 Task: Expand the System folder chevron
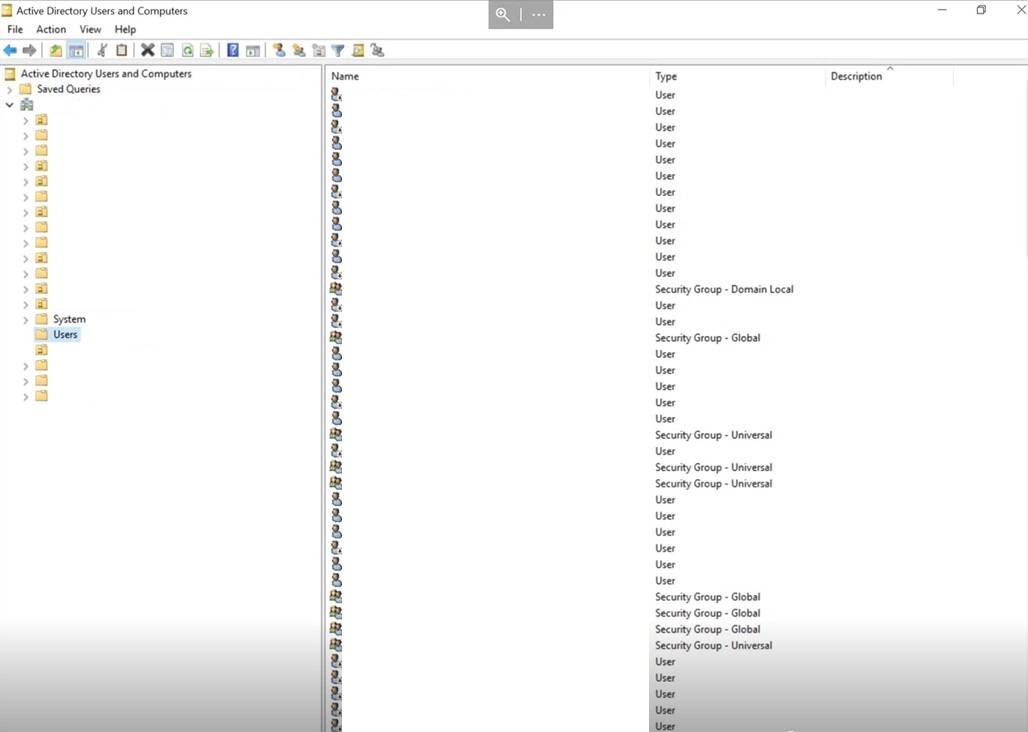tap(25, 319)
